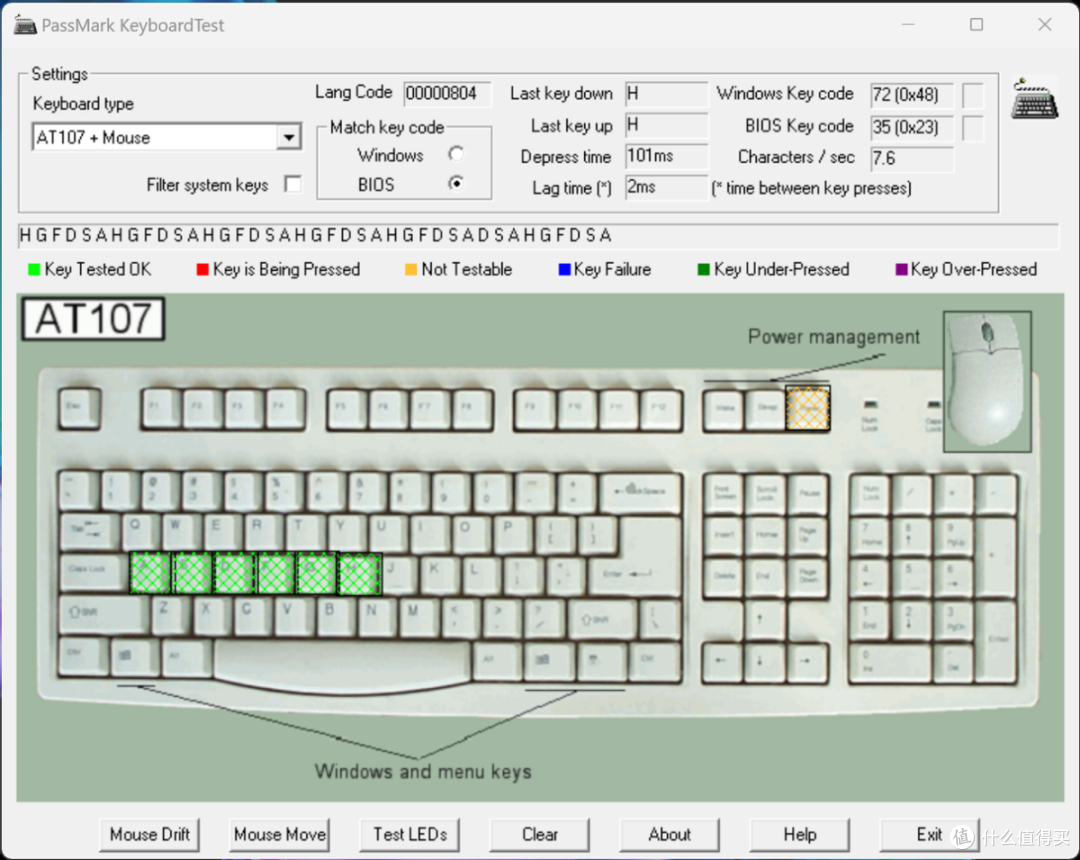Open the About dialog
The height and width of the screenshot is (860, 1080).
pyautogui.click(x=669, y=834)
